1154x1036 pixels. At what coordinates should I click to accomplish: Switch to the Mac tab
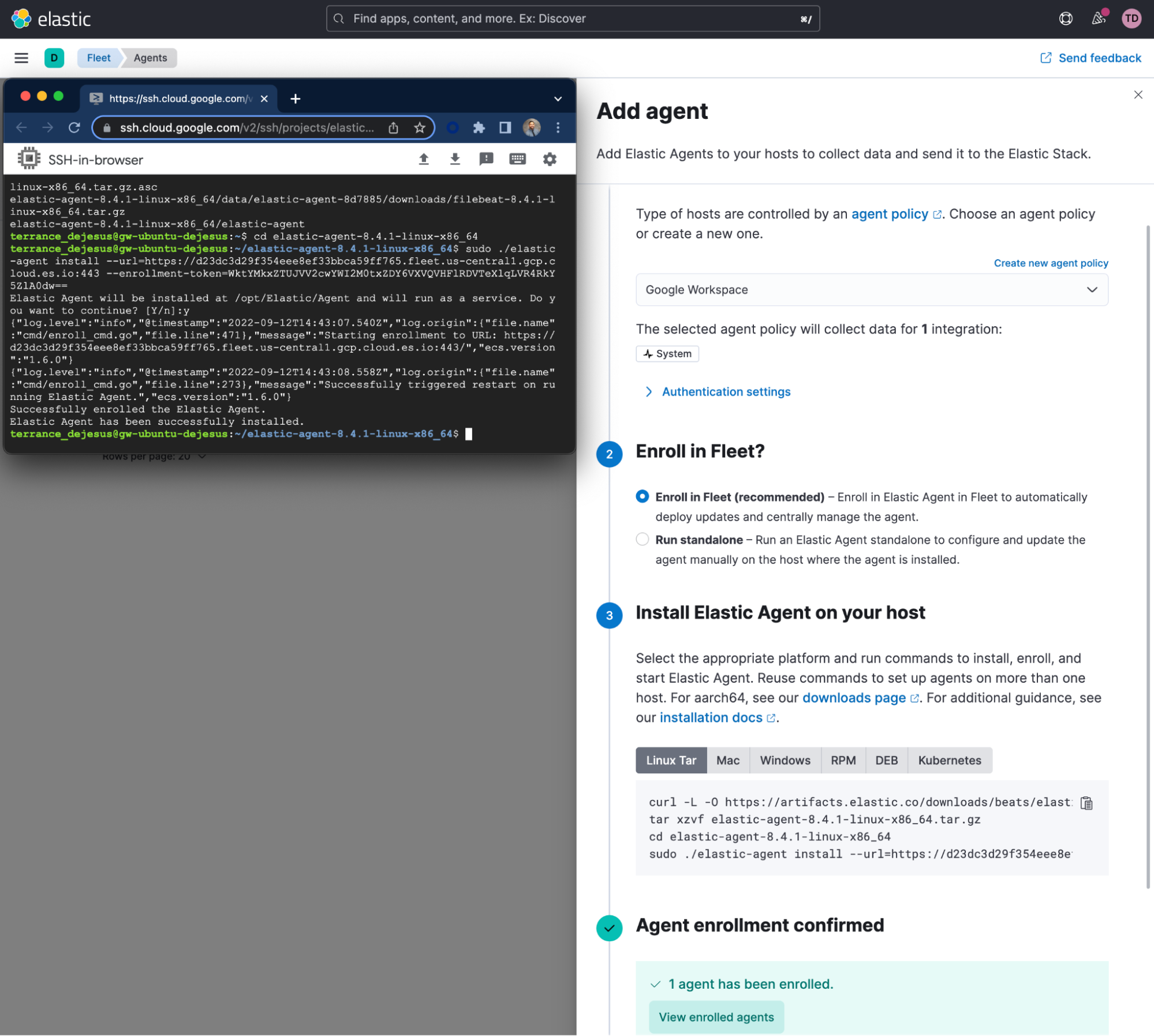(x=727, y=761)
